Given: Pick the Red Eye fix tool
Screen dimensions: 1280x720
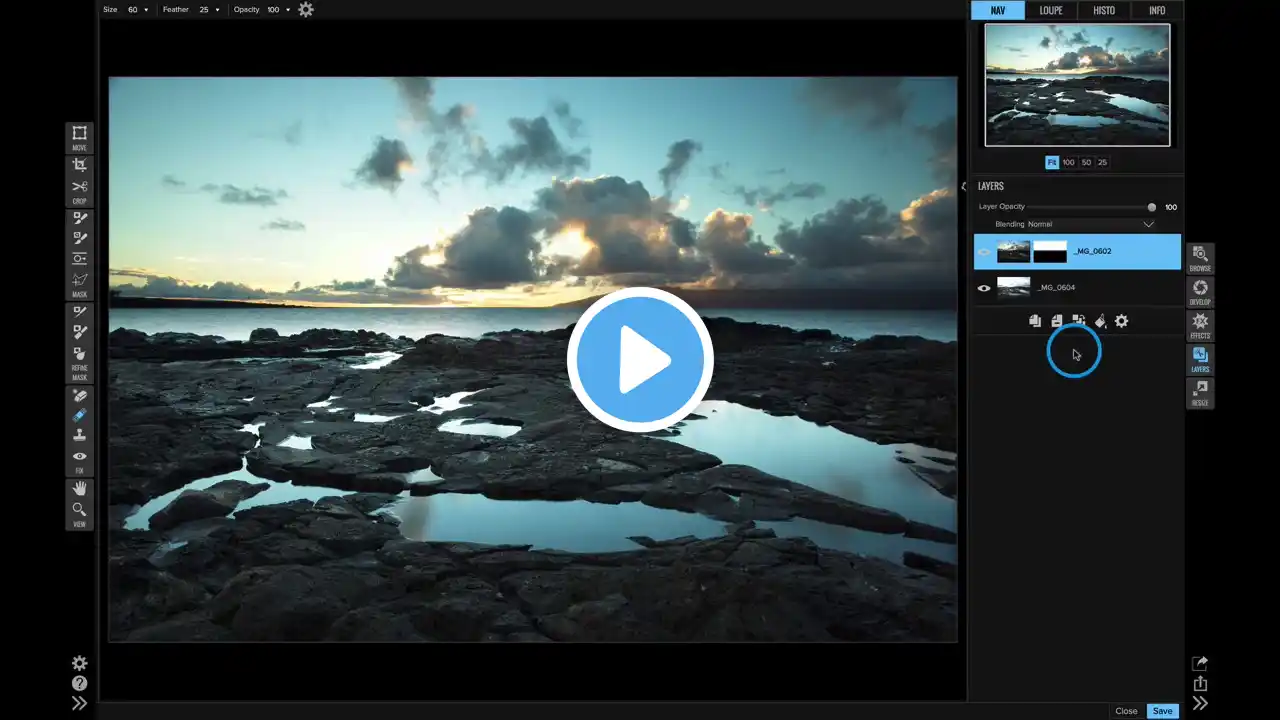Looking at the screenshot, I should pos(79,456).
